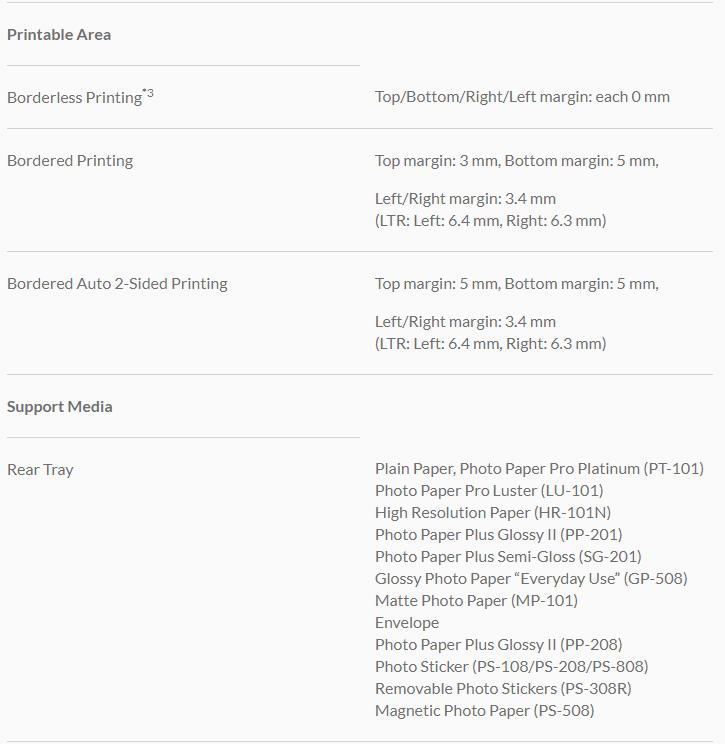Click the Printable Area section heading
This screenshot has height=744, width=725.
(x=59, y=35)
